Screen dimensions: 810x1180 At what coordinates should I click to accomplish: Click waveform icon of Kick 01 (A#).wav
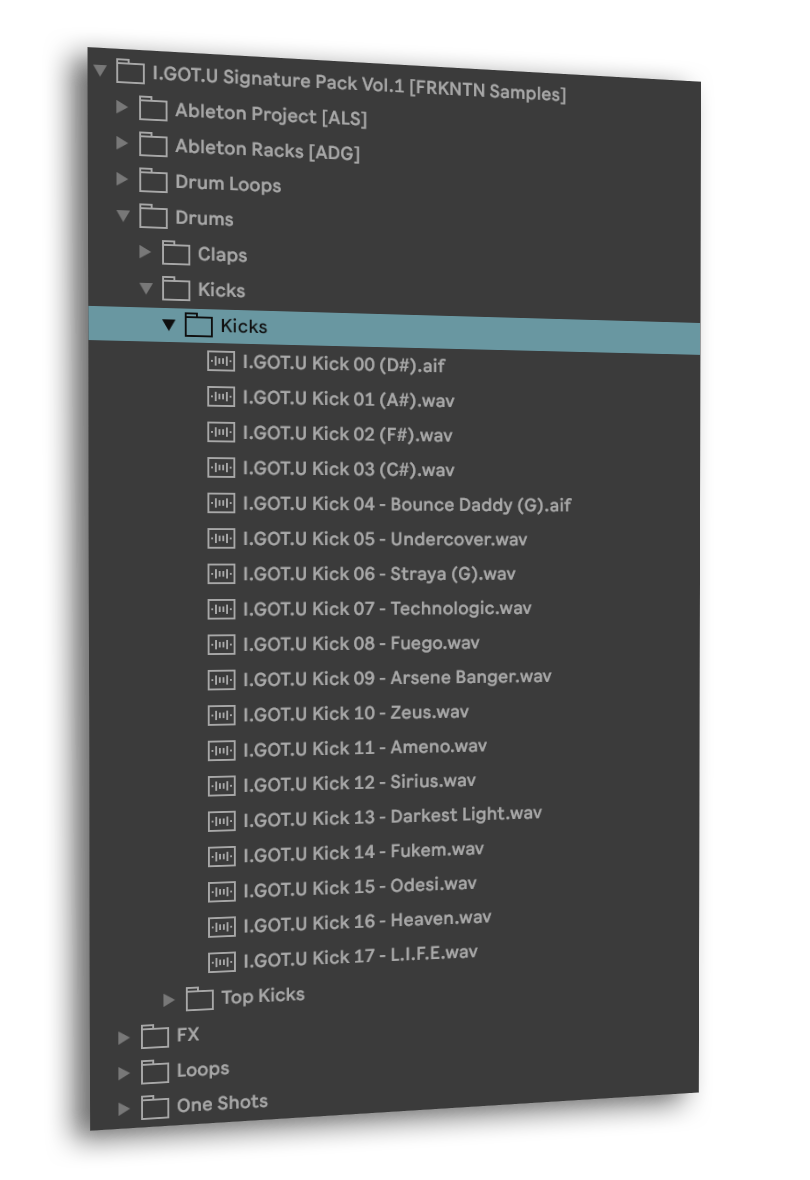click(x=221, y=397)
